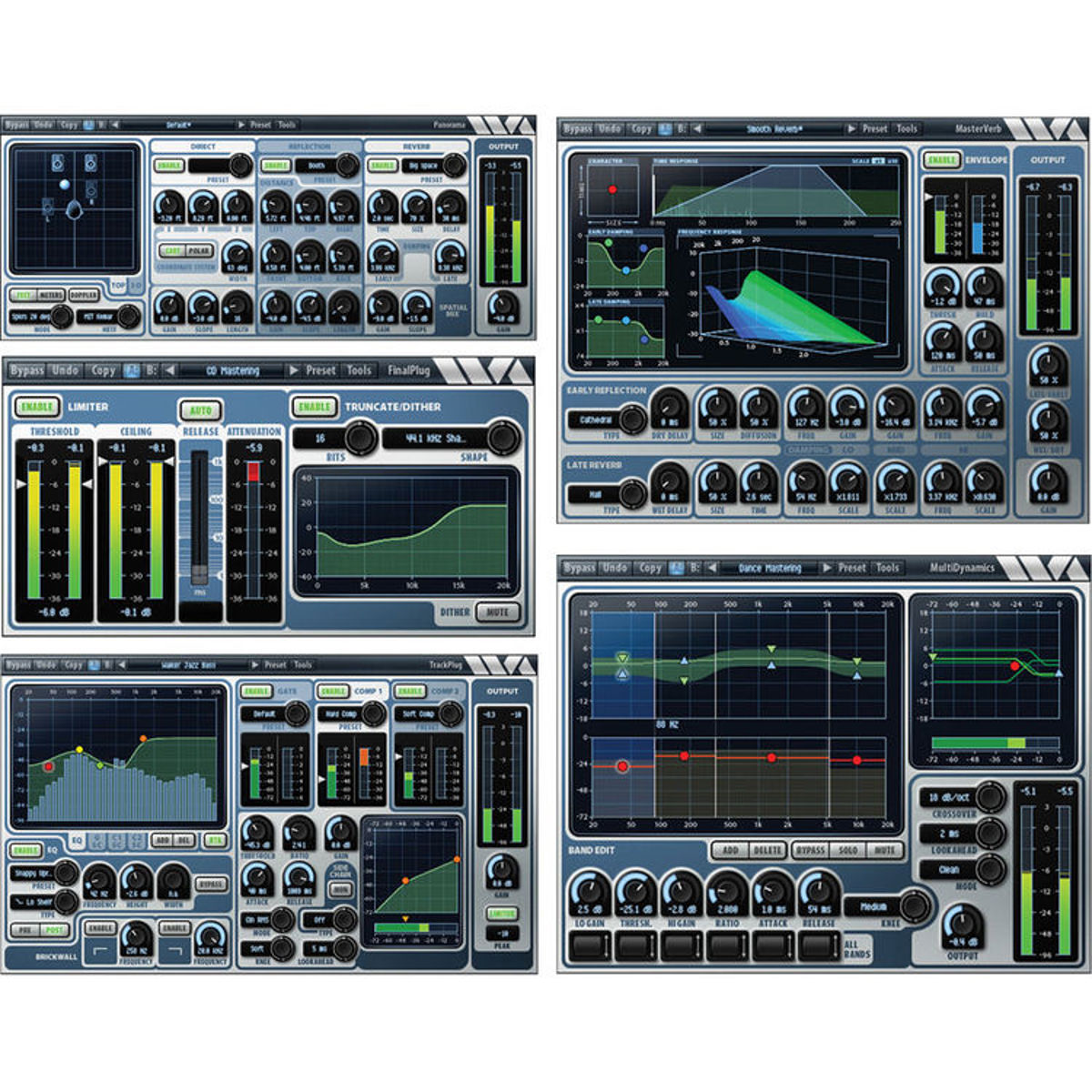Click red knee point in MultiDynamics transfer graph
The image size is (1092, 1092).
click(x=1015, y=666)
